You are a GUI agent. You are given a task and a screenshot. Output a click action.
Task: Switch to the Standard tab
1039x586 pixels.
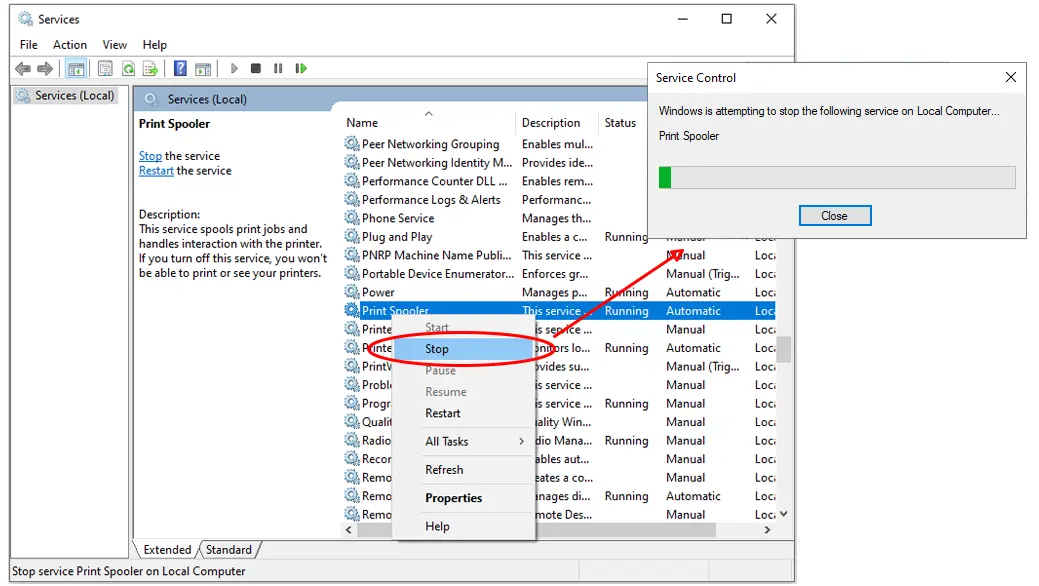pos(229,549)
